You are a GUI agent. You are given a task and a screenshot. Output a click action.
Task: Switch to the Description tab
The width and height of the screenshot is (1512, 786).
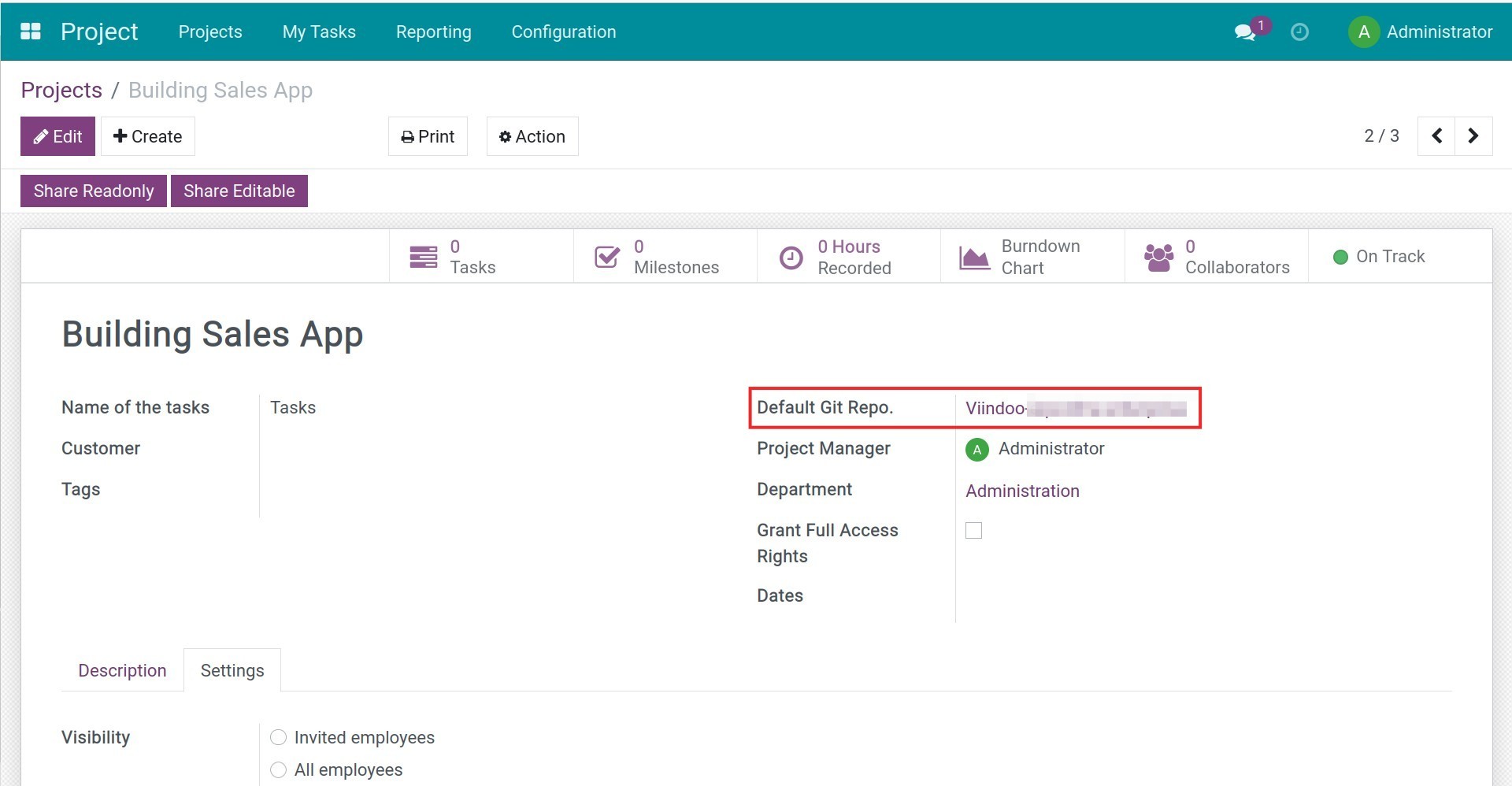click(x=122, y=670)
